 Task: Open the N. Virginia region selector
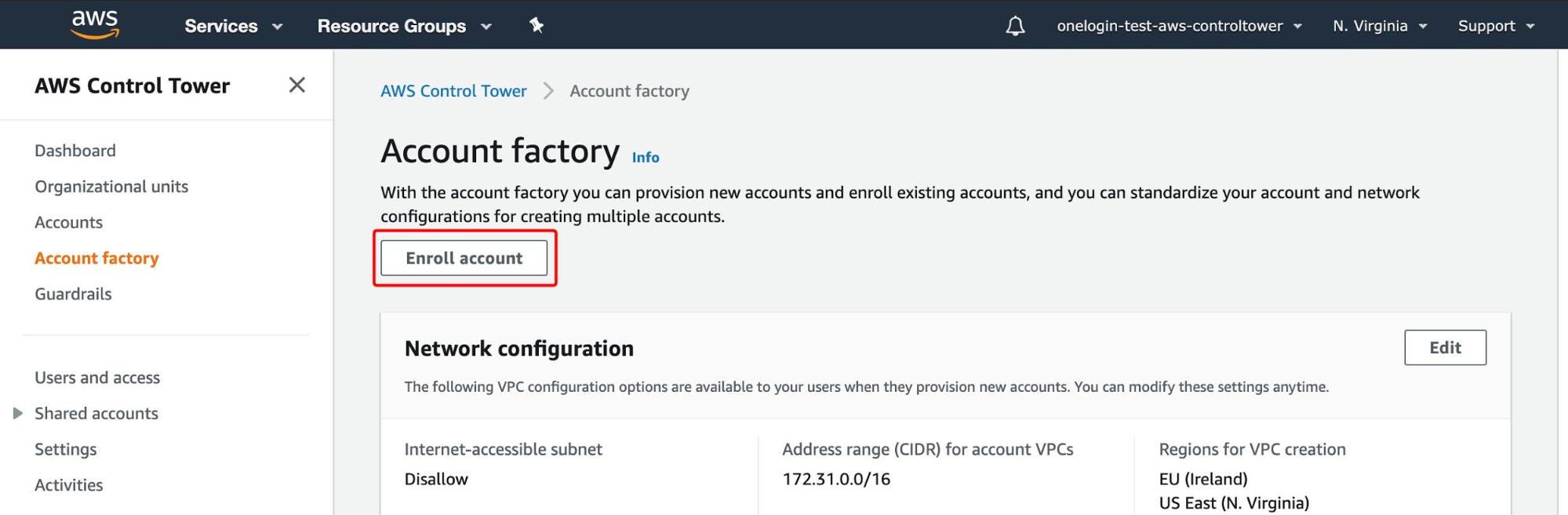point(1379,25)
